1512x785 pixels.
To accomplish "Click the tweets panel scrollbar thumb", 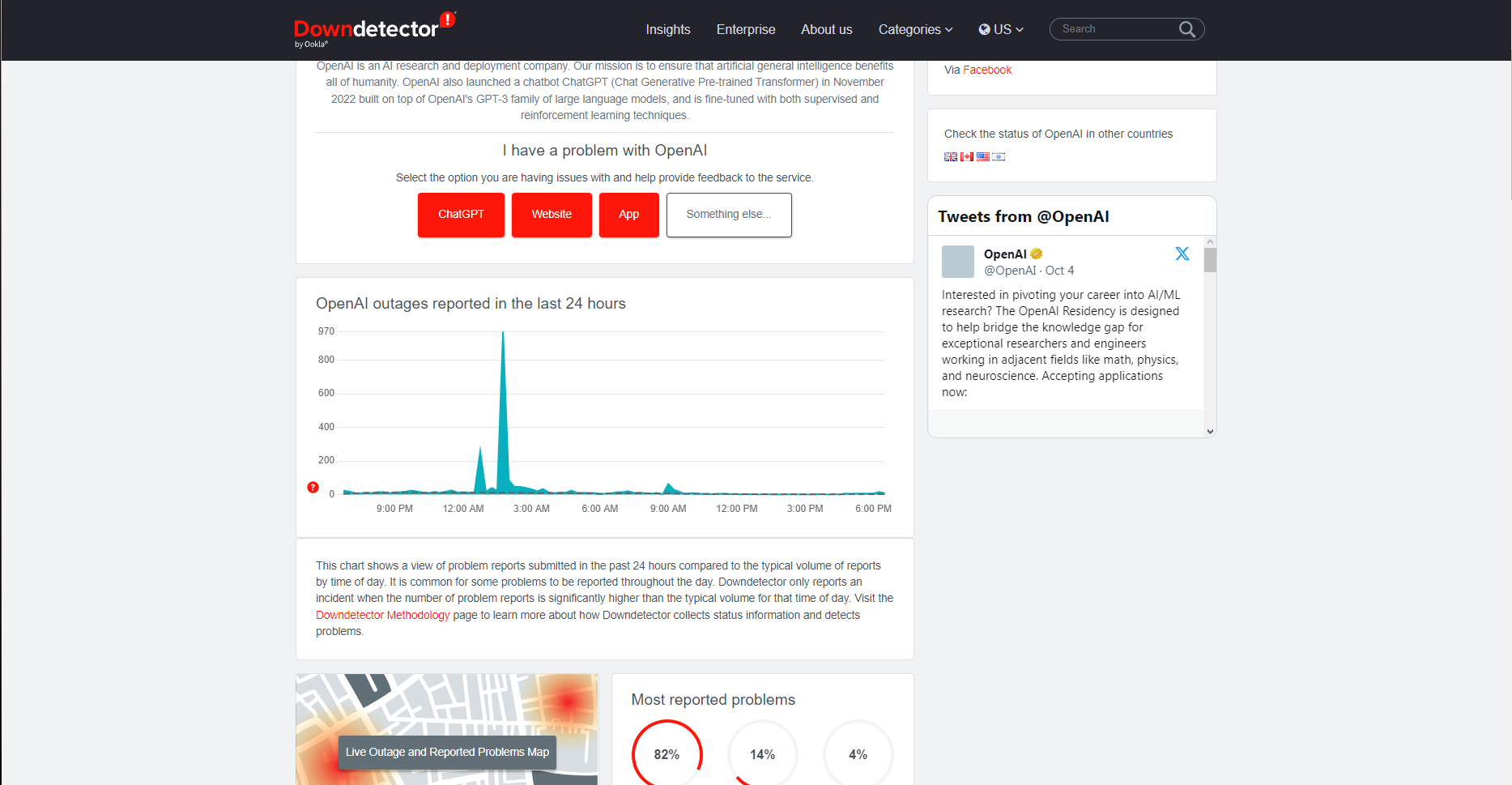I will point(1210,260).
